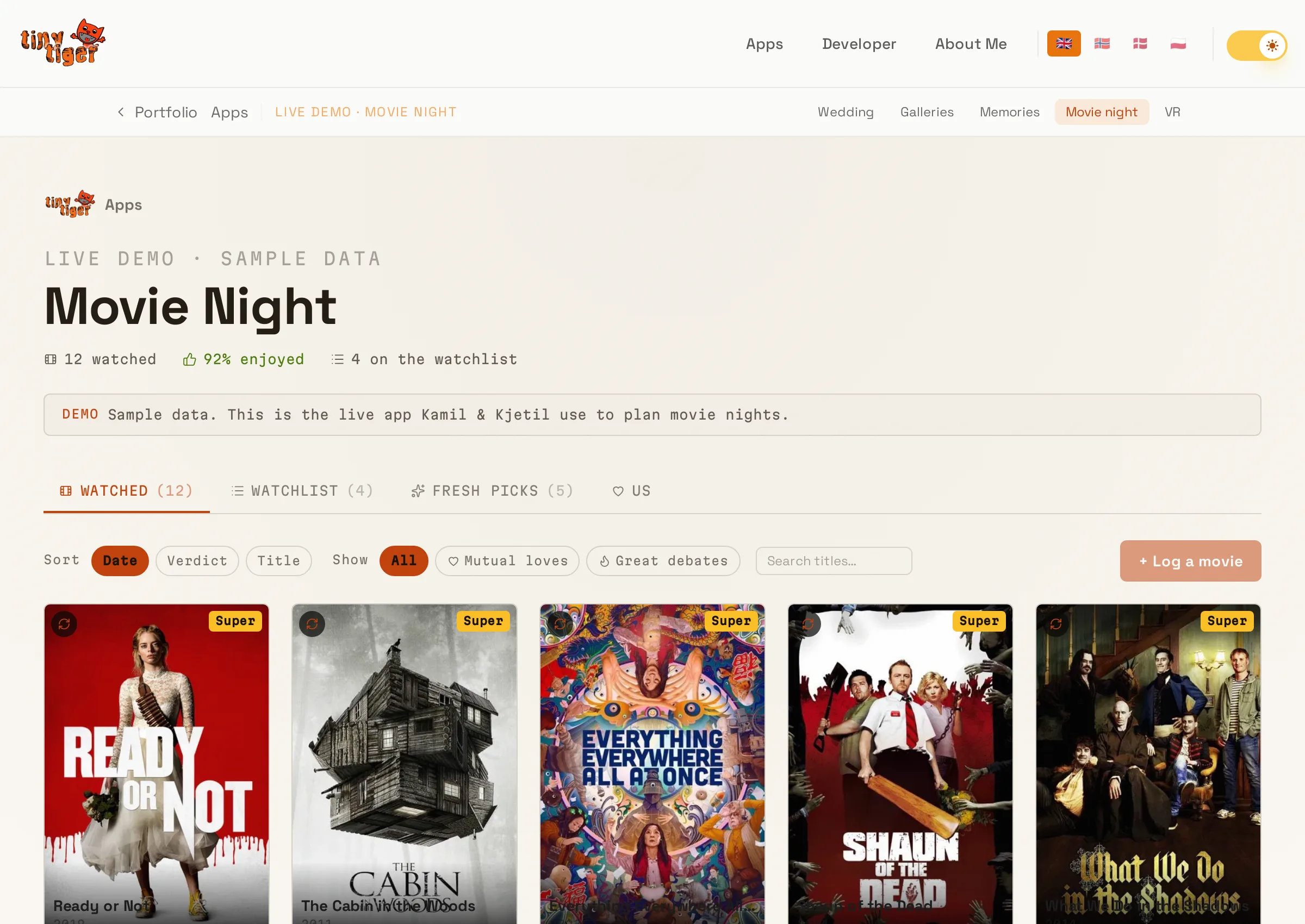Click the 92% enjoyed stat
Image resolution: width=1305 pixels, height=924 pixels.
(x=243, y=359)
